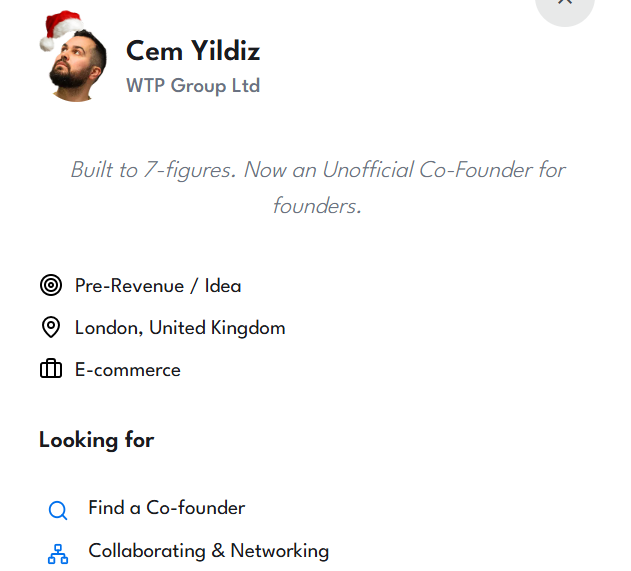Click the Santa hat on the avatar
The image size is (631, 571).
62,28
